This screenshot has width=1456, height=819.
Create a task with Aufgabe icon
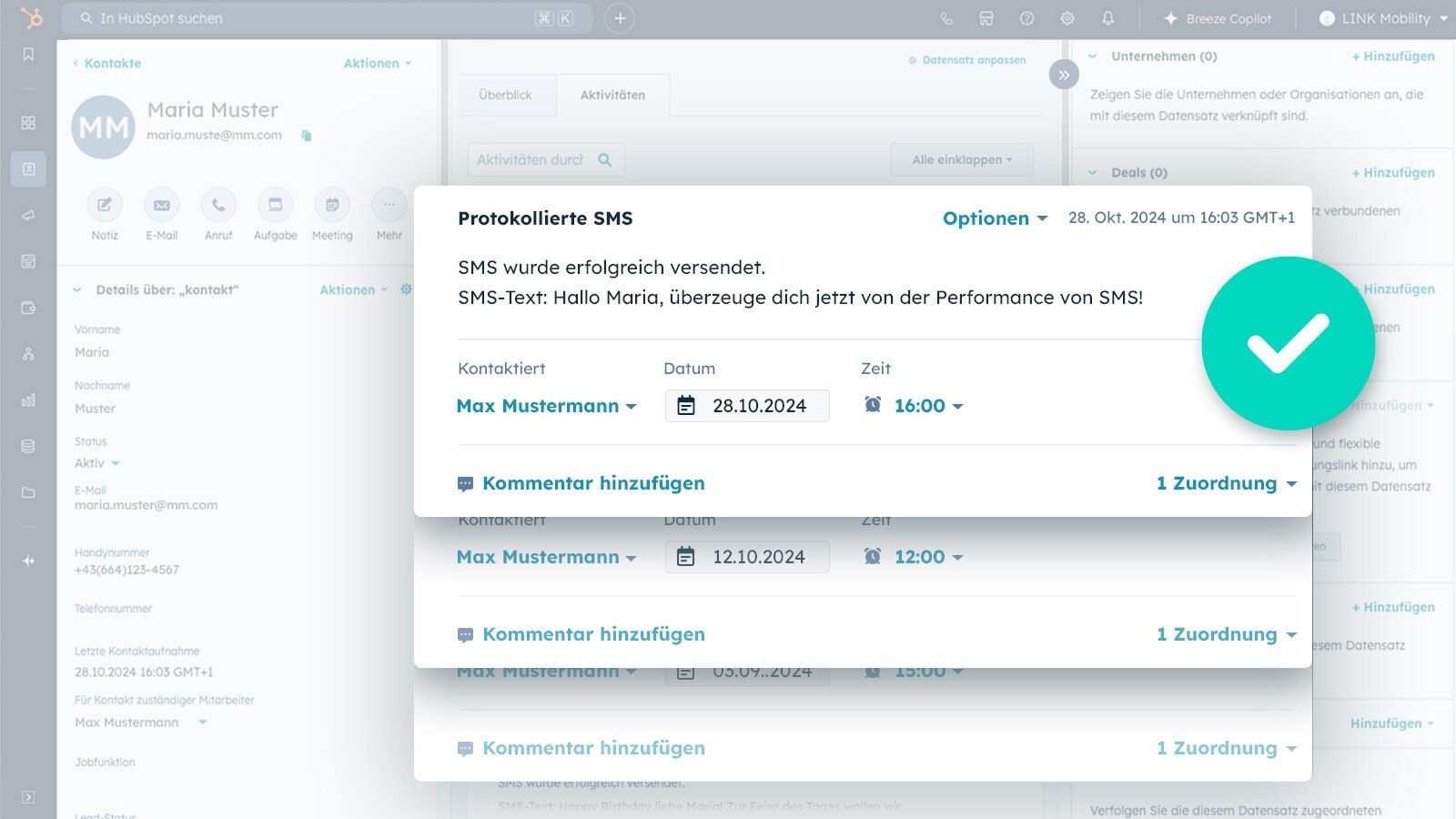coord(275,206)
